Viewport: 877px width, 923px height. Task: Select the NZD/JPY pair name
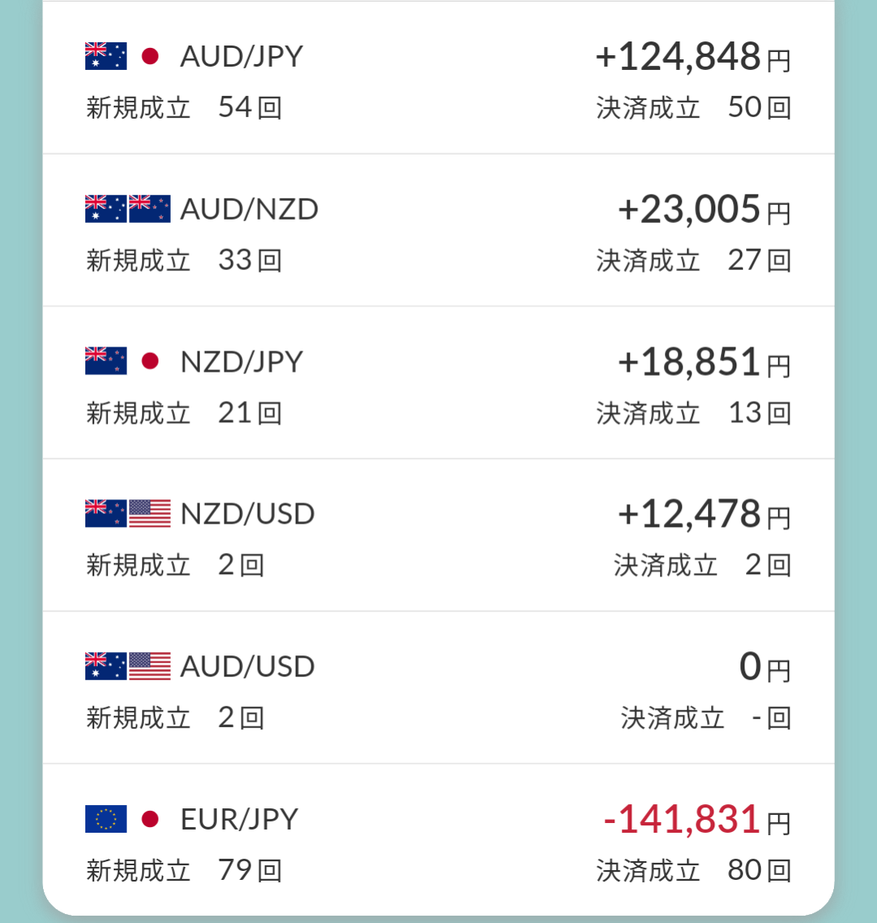(x=241, y=361)
